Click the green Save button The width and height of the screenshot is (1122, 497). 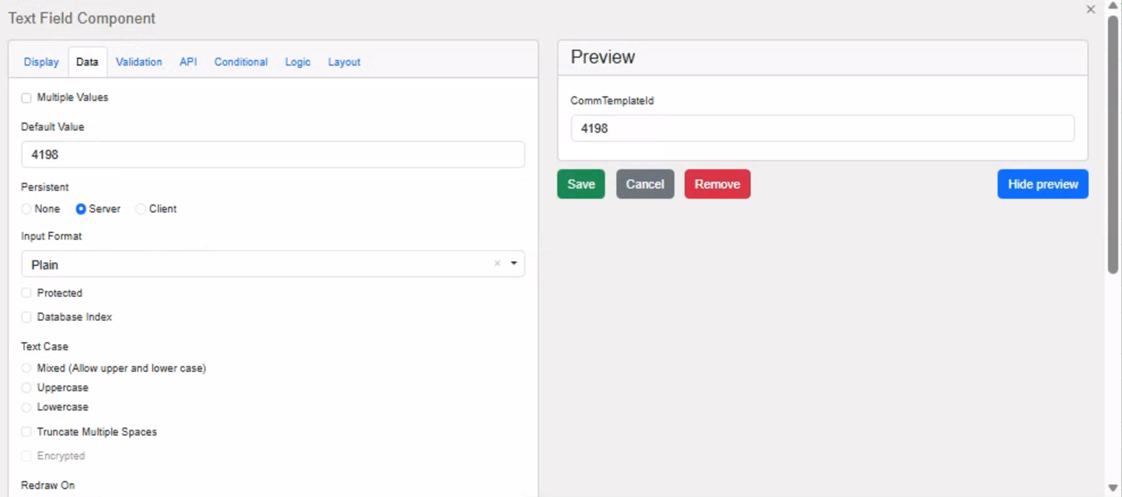(580, 184)
